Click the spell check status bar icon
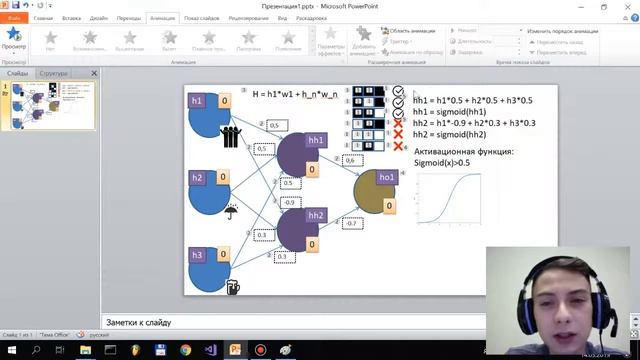This screenshot has height=360, width=640. pos(80,335)
